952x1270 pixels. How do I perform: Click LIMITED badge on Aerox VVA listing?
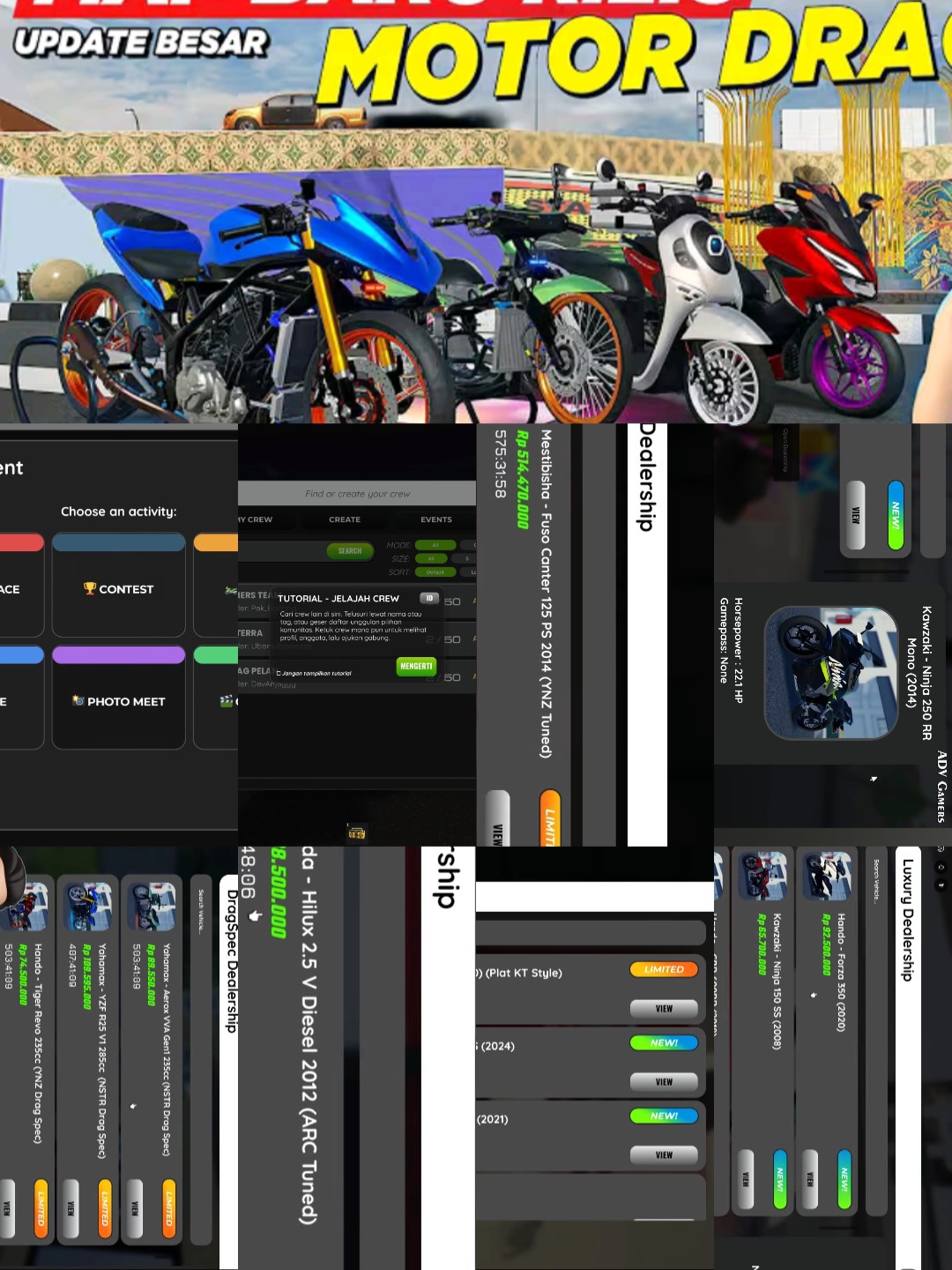[169, 1208]
